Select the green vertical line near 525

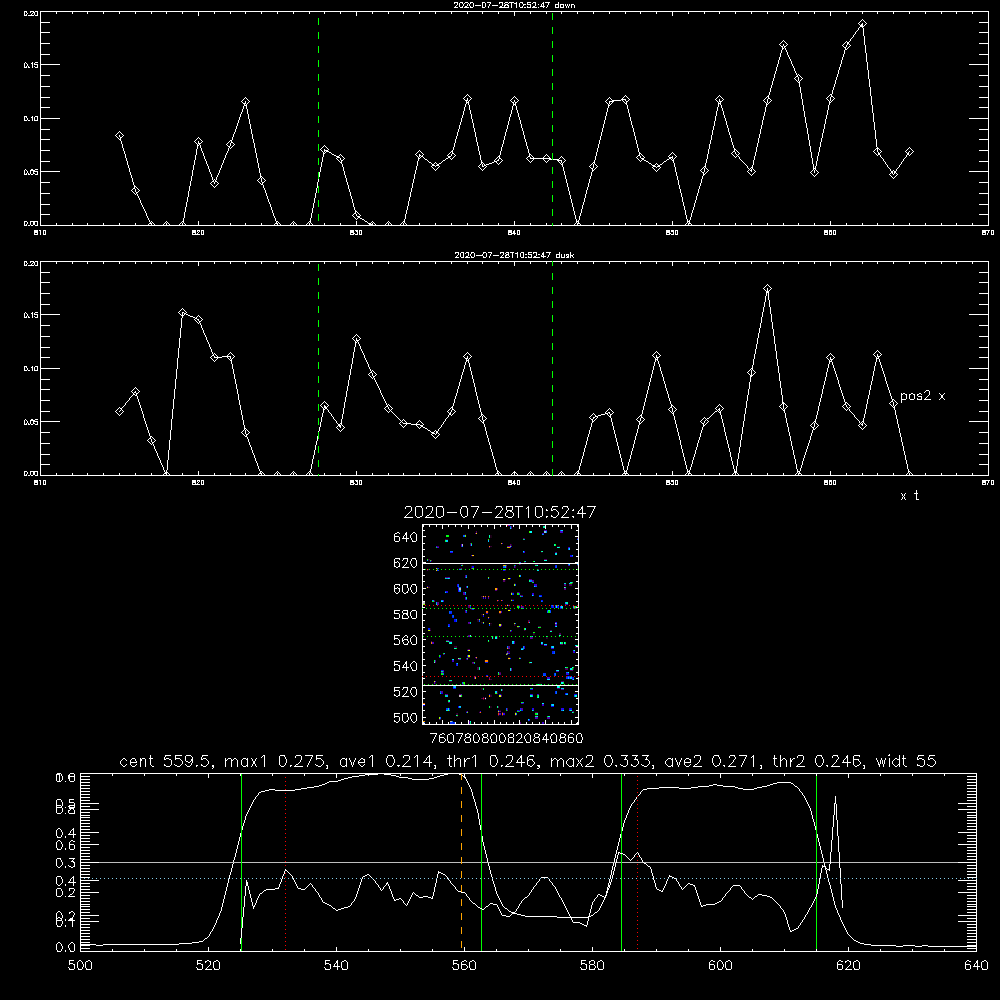[241, 862]
